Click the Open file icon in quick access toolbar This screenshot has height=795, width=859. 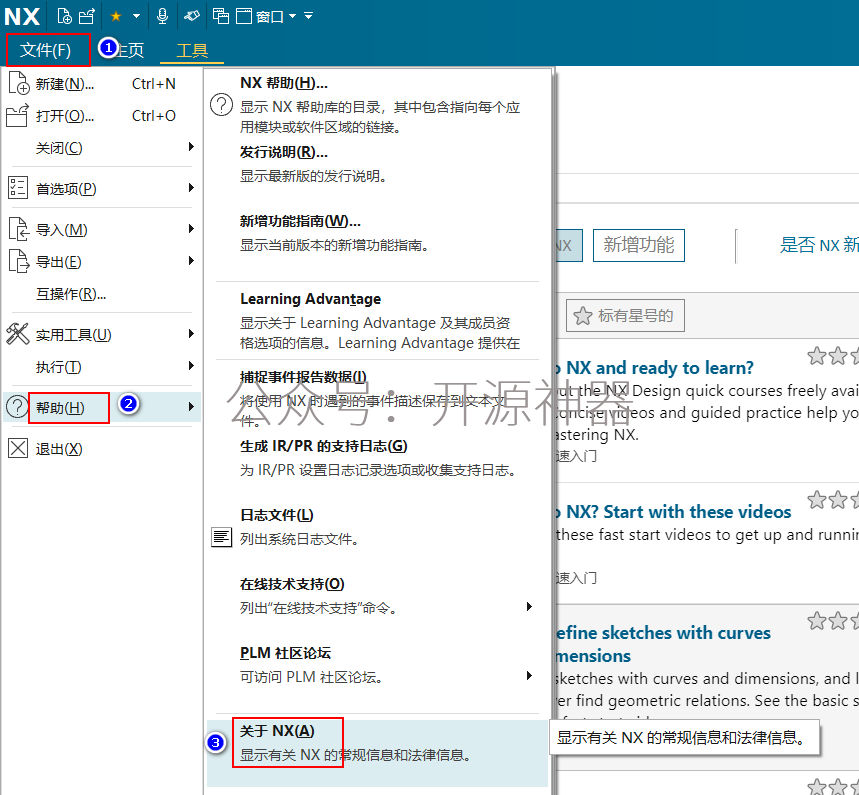87,16
